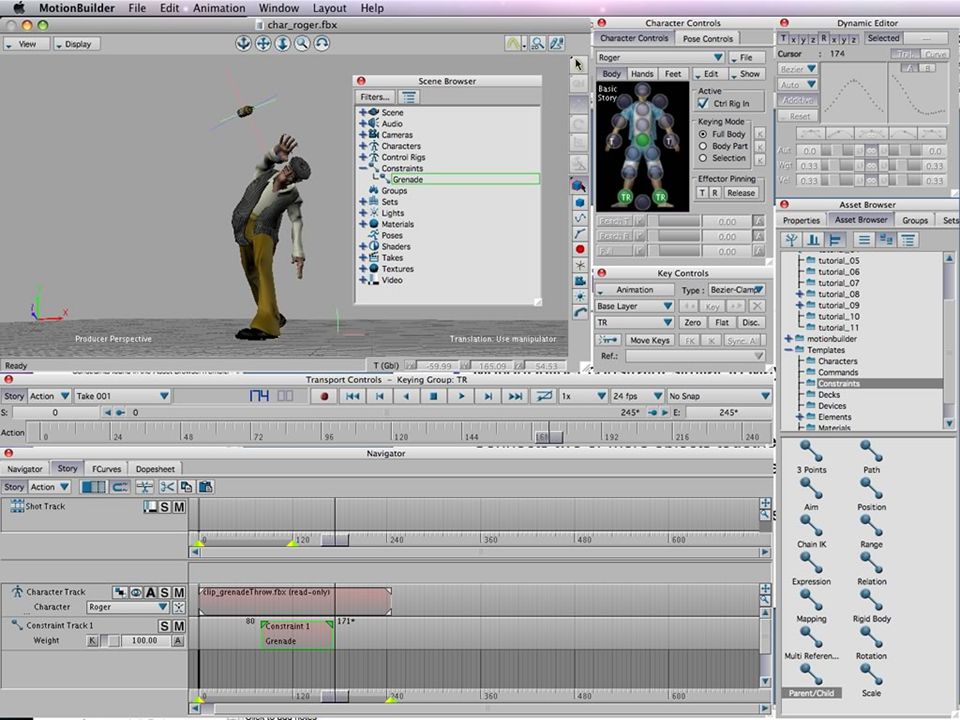
Task: Click the viewer roll rotate icon
Action: [321, 43]
